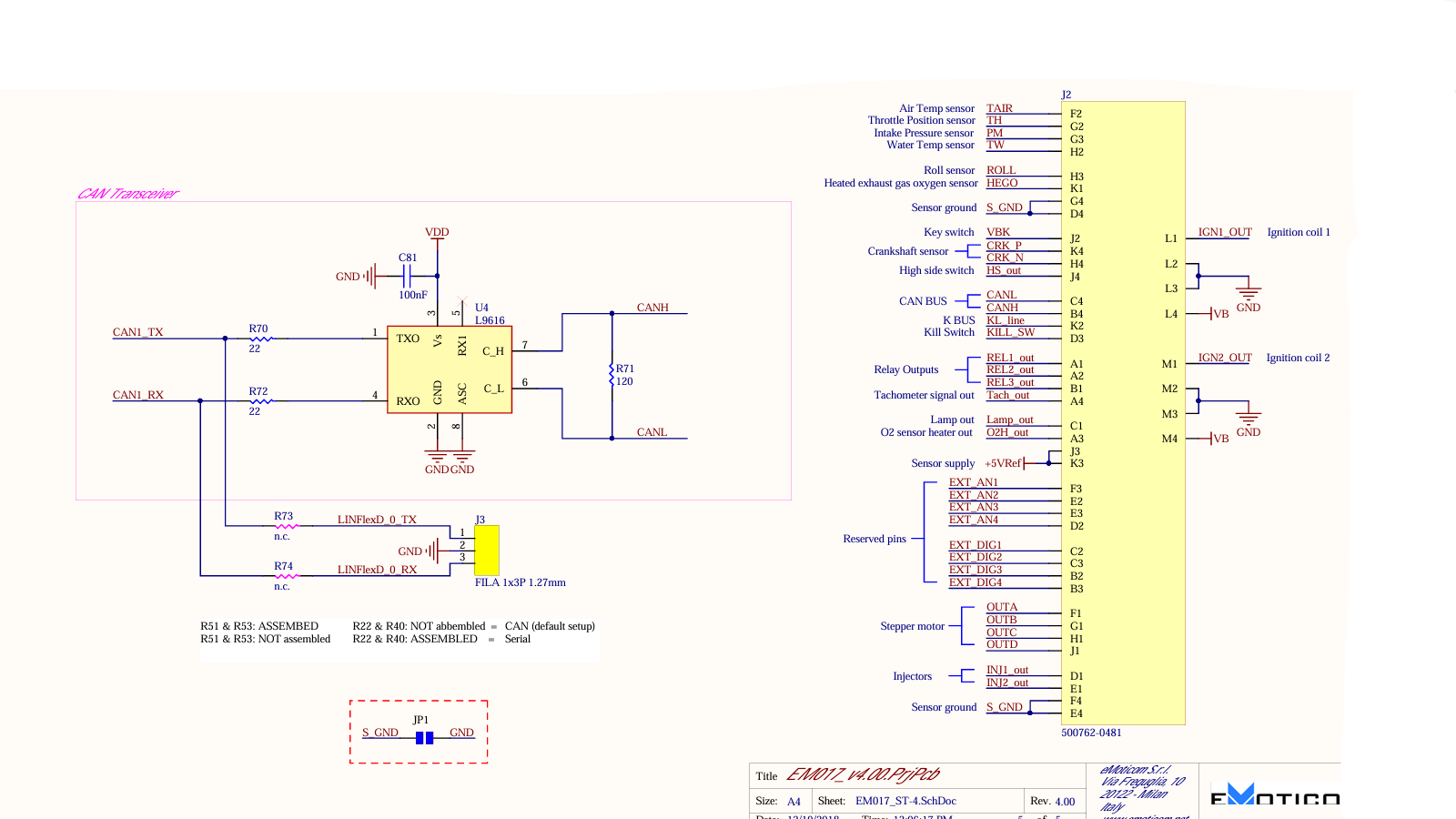Select the OUTA stepper motor label

point(1002,607)
